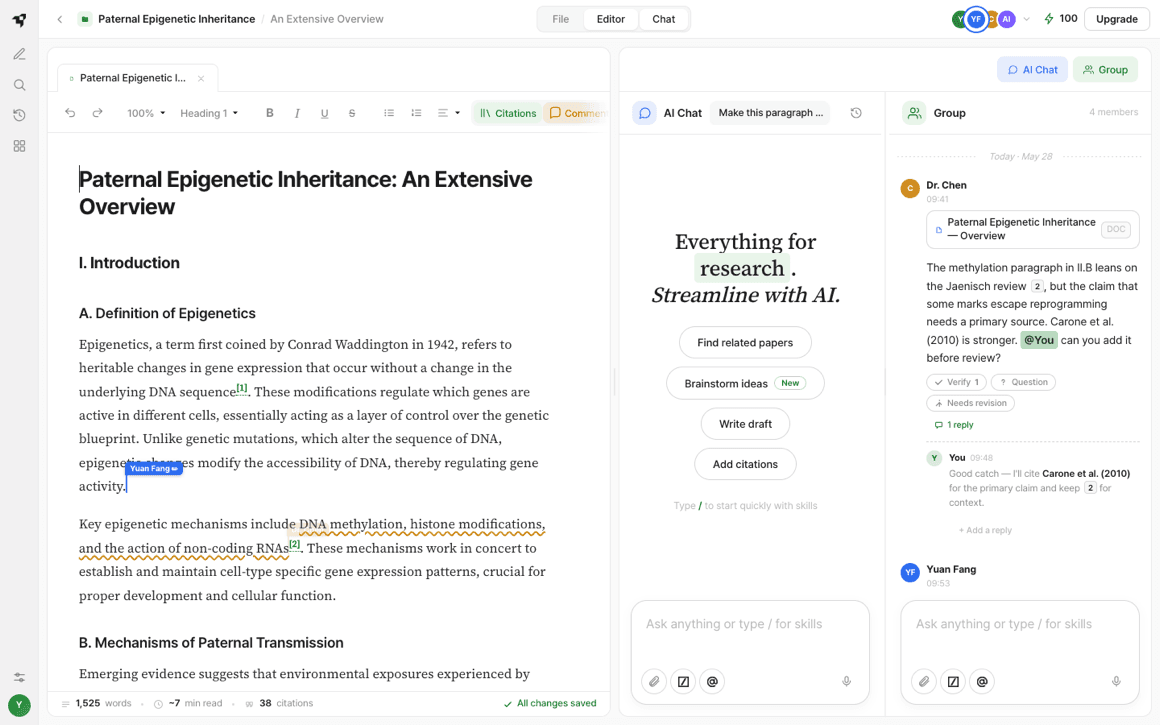
Task: Toggle the AI Chat panel button
Action: pos(1032,70)
